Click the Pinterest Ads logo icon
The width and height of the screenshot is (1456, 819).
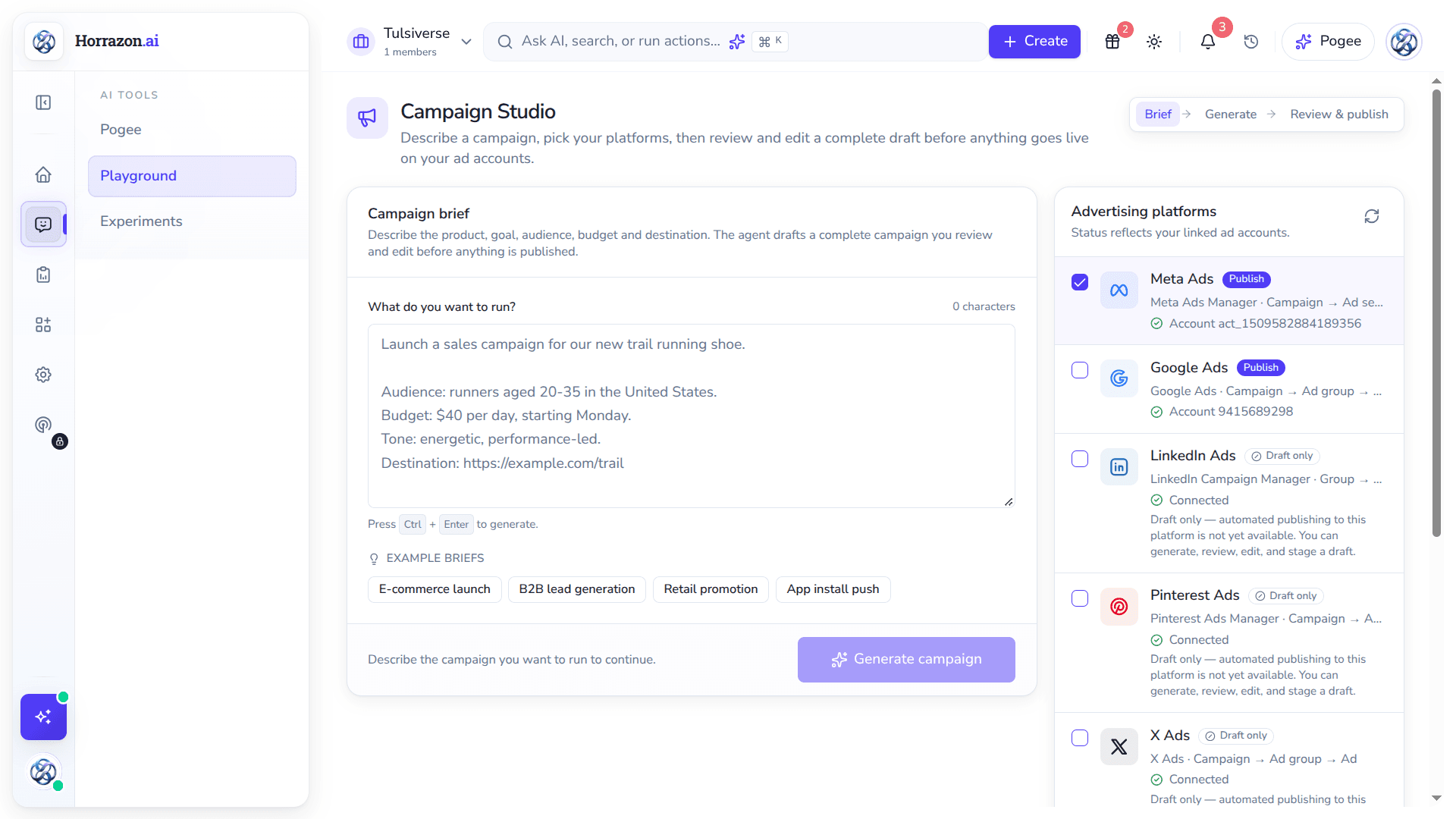1119,607
